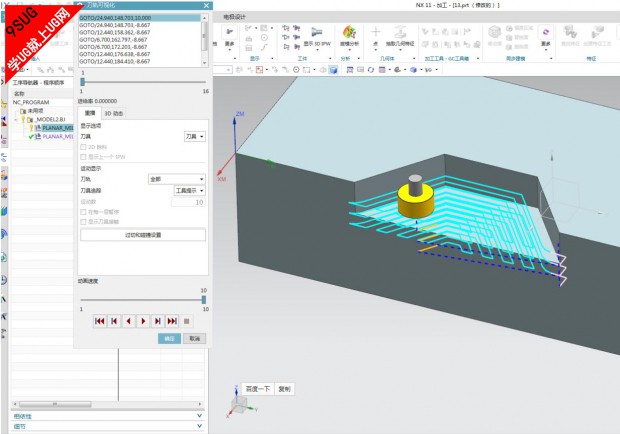Image resolution: width=620 pixels, height=434 pixels.
Task: Click the yellow tool cylinder in viewport
Action: click(x=416, y=201)
